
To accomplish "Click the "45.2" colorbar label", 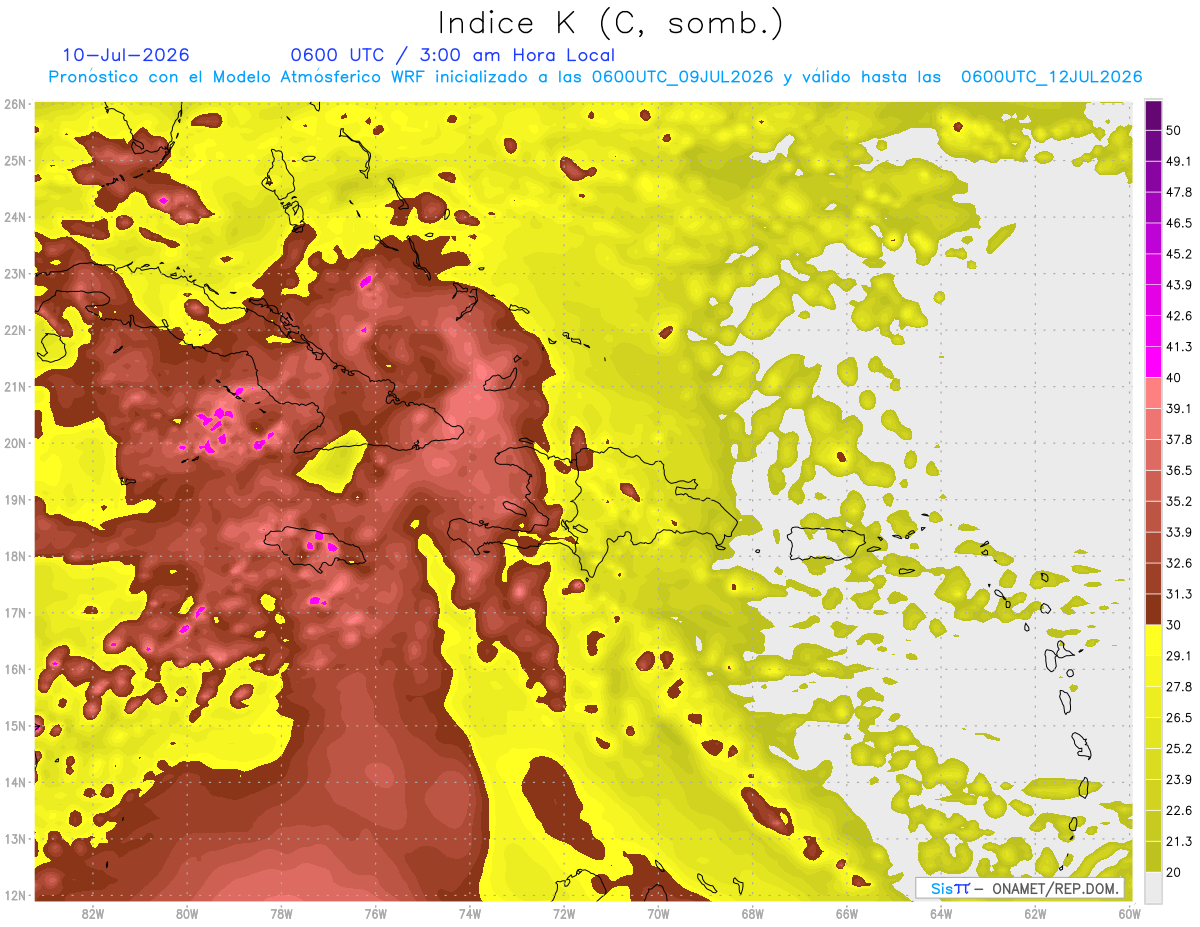I will [x=1179, y=254].
